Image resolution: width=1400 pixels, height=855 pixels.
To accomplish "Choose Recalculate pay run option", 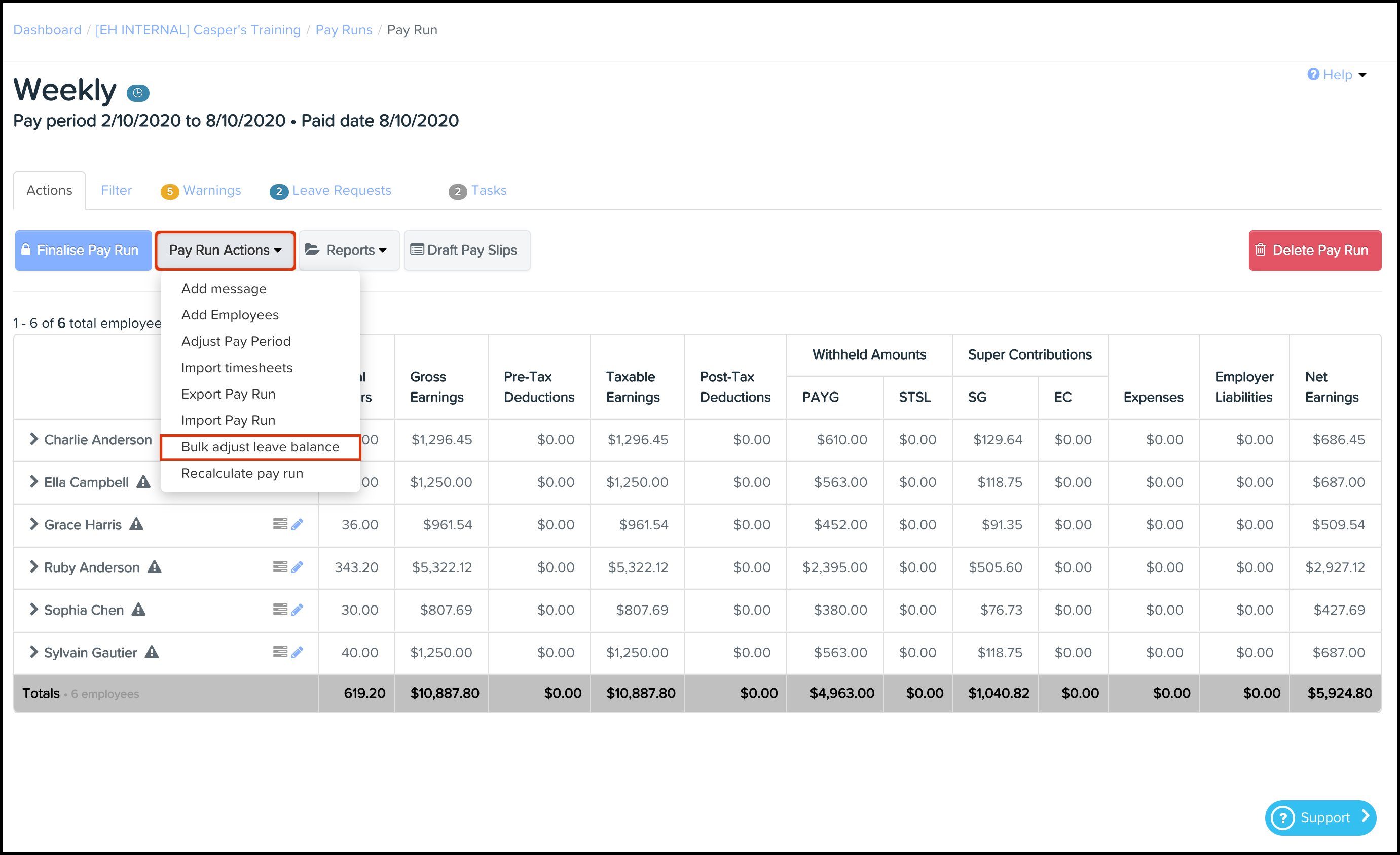I will pos(242,473).
